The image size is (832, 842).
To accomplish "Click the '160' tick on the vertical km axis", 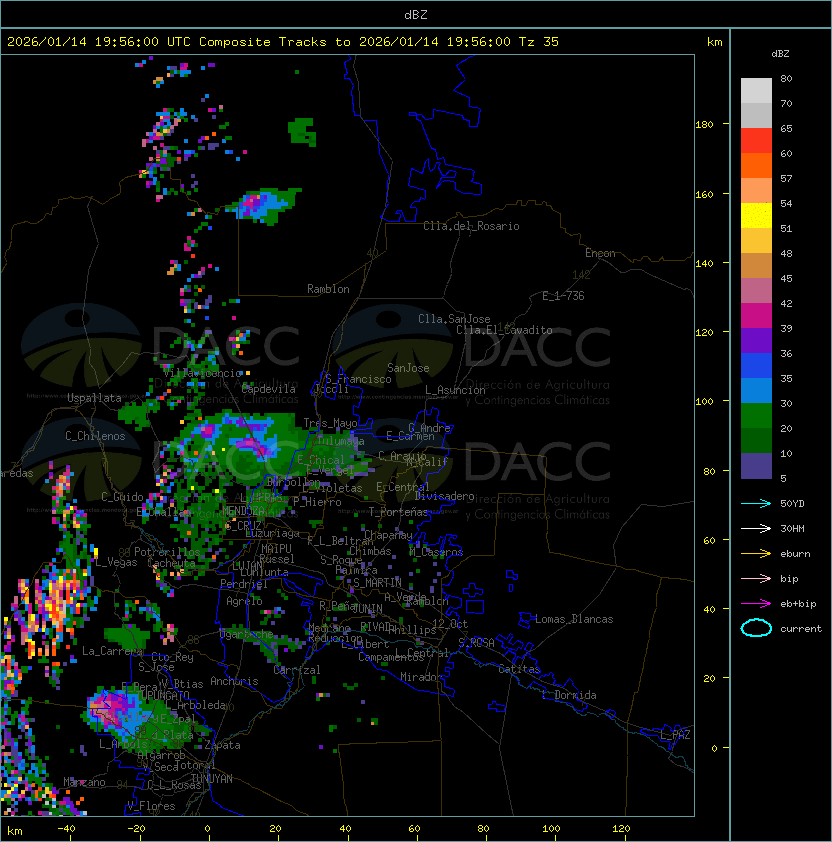I will 704,194.
